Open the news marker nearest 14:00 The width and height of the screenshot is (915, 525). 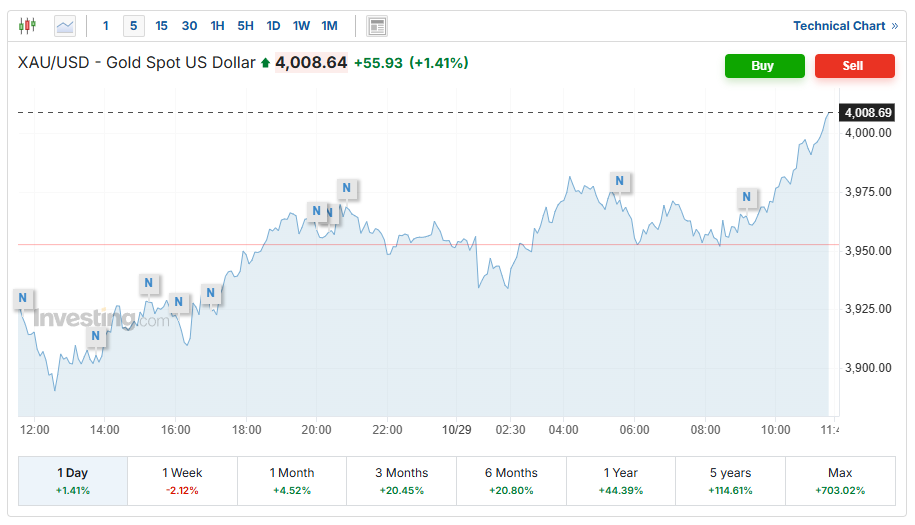coord(96,337)
